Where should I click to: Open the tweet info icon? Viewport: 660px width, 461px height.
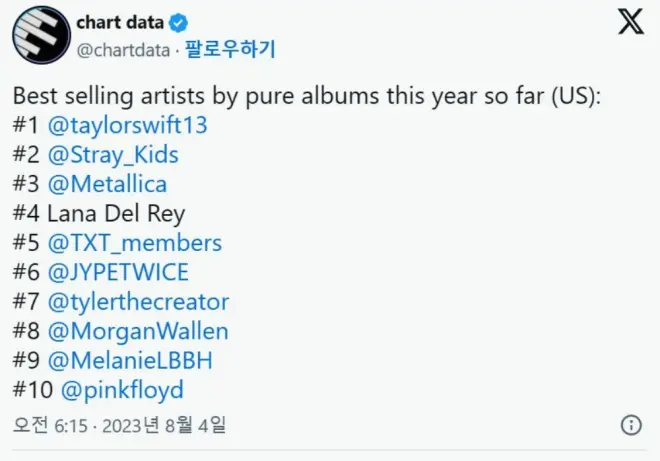tap(631, 425)
